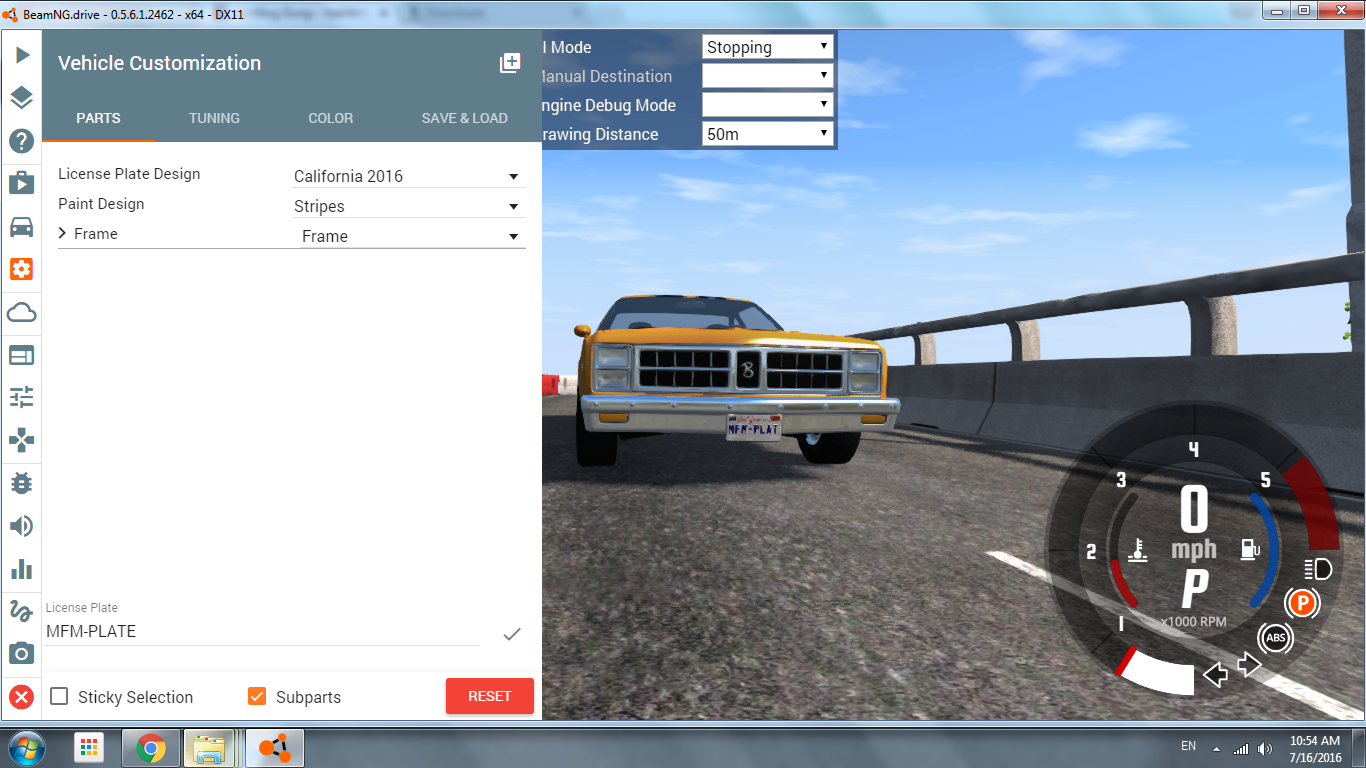Confirm license plate with the checkmark icon
The width and height of the screenshot is (1366, 768).
point(512,633)
